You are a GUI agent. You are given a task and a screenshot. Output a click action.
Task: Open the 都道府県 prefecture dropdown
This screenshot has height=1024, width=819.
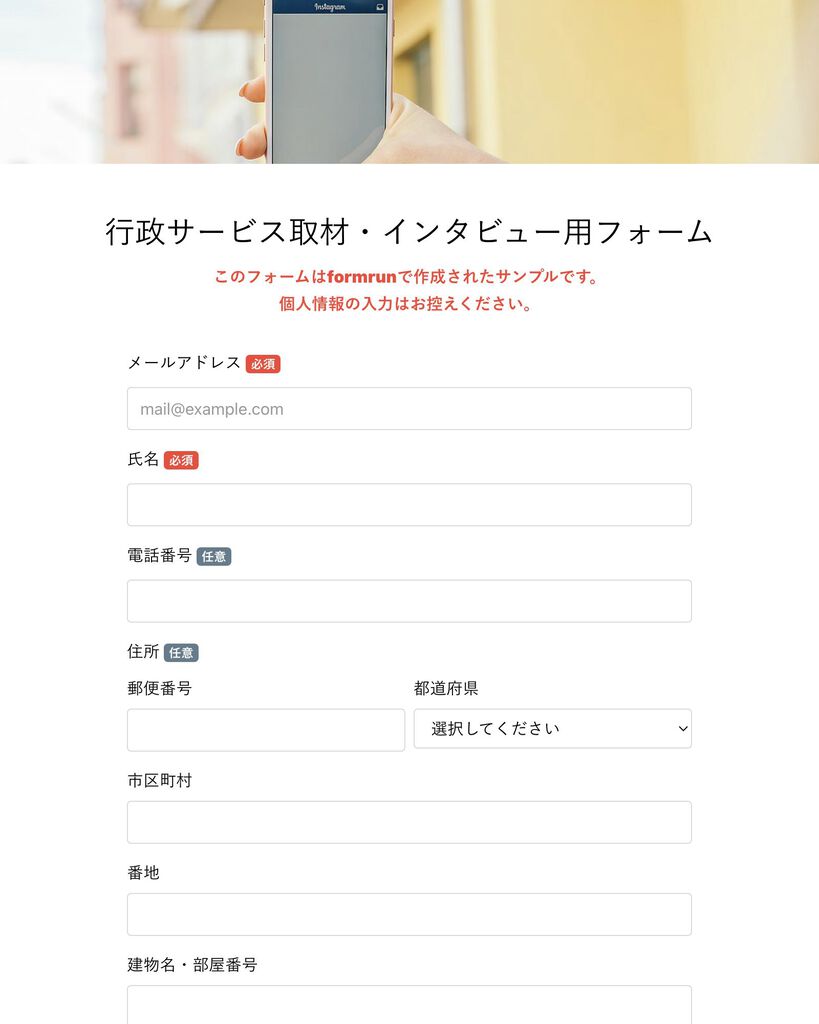click(553, 729)
